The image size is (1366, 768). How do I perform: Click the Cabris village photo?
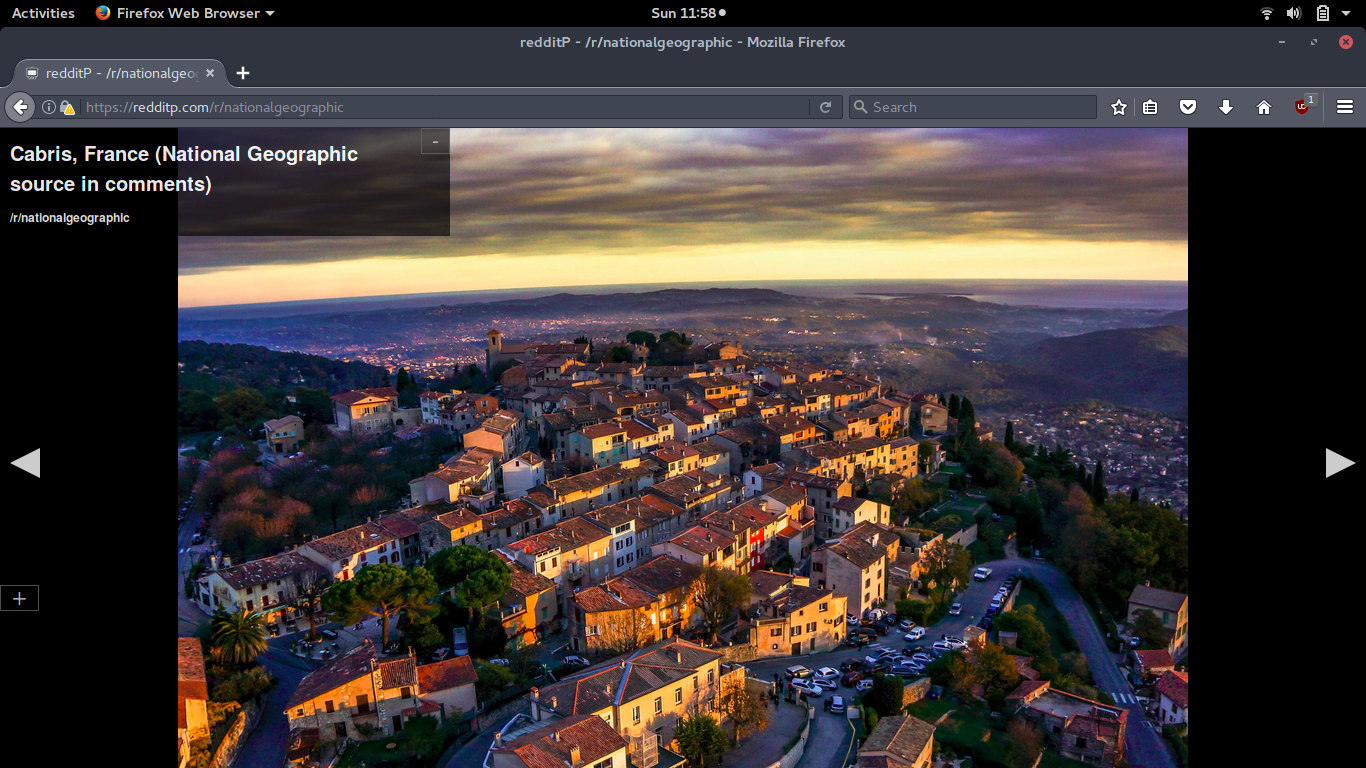click(683, 448)
